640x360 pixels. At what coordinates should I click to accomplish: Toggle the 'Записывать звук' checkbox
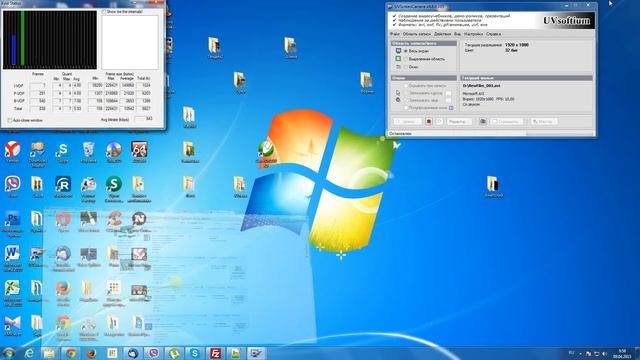(406, 100)
